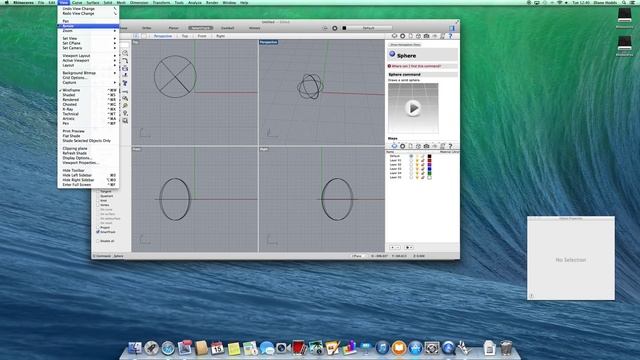The image size is (640, 360).
Task: Open Finder from the Dock
Action: (134, 348)
